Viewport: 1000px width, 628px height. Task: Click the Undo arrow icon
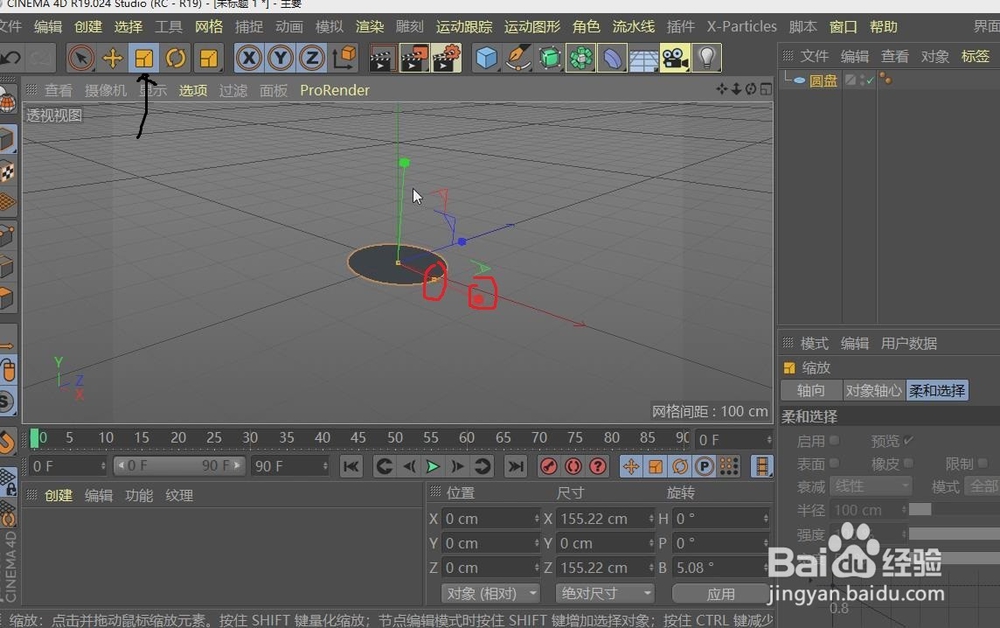[11, 59]
